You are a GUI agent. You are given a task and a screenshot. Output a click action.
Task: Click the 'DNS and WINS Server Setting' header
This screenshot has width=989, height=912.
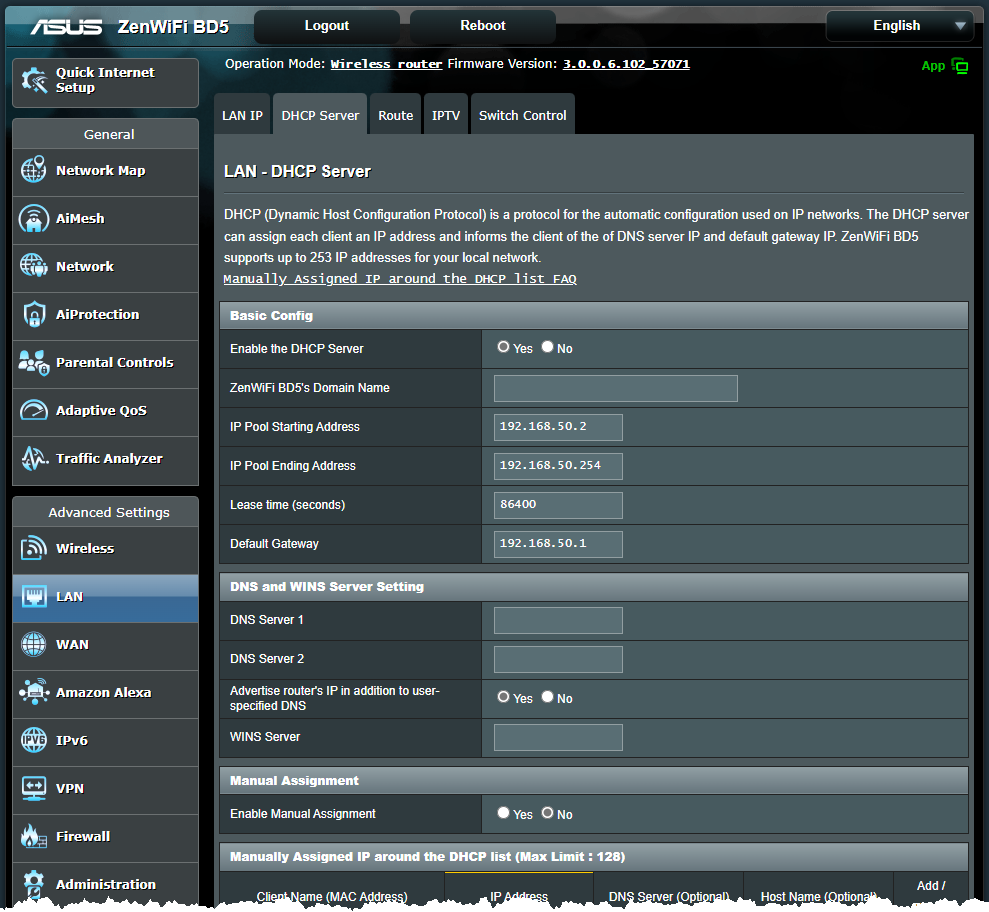(x=594, y=587)
